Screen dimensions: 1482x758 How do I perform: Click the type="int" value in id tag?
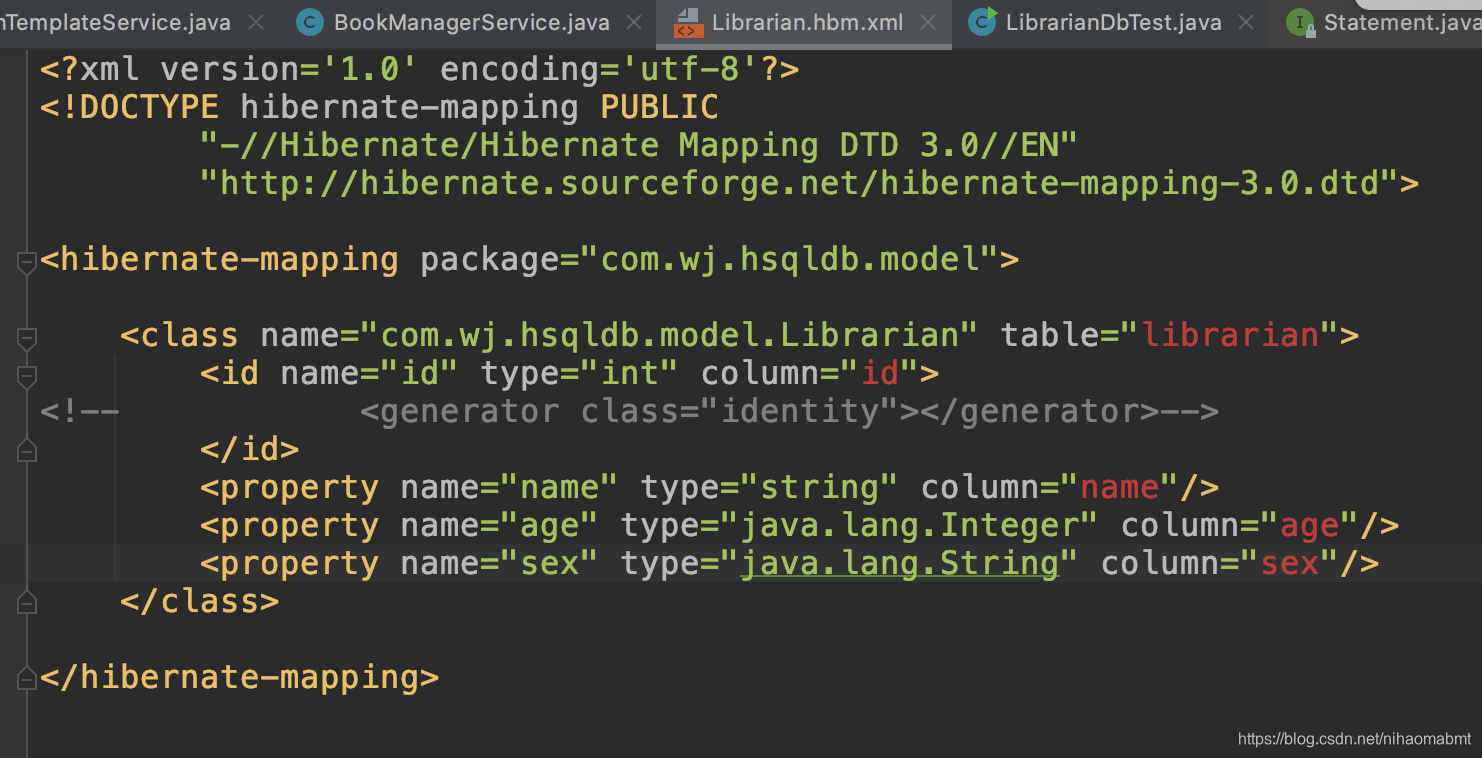coord(629,373)
